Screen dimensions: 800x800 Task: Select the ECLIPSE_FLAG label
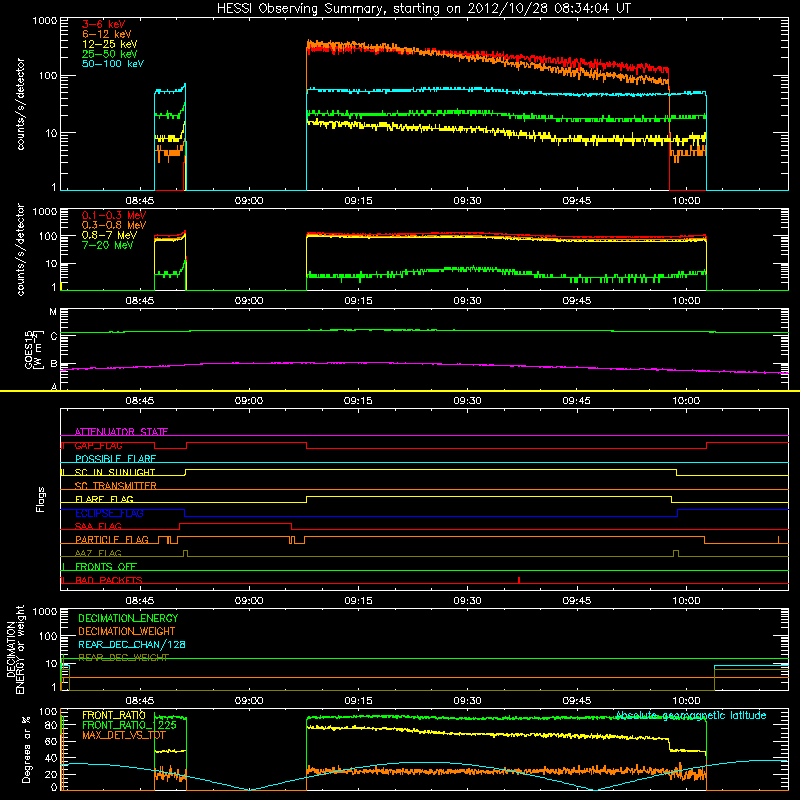[x=109, y=513]
